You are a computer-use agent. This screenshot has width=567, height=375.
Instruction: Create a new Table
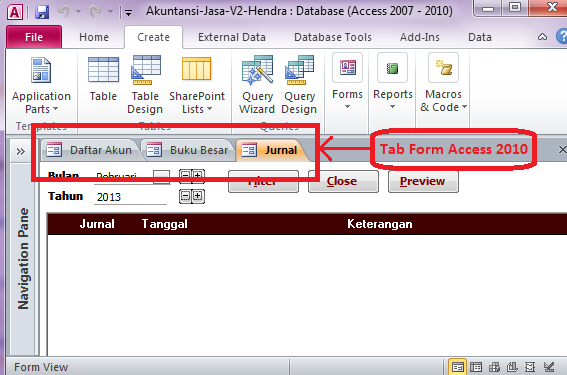(103, 80)
